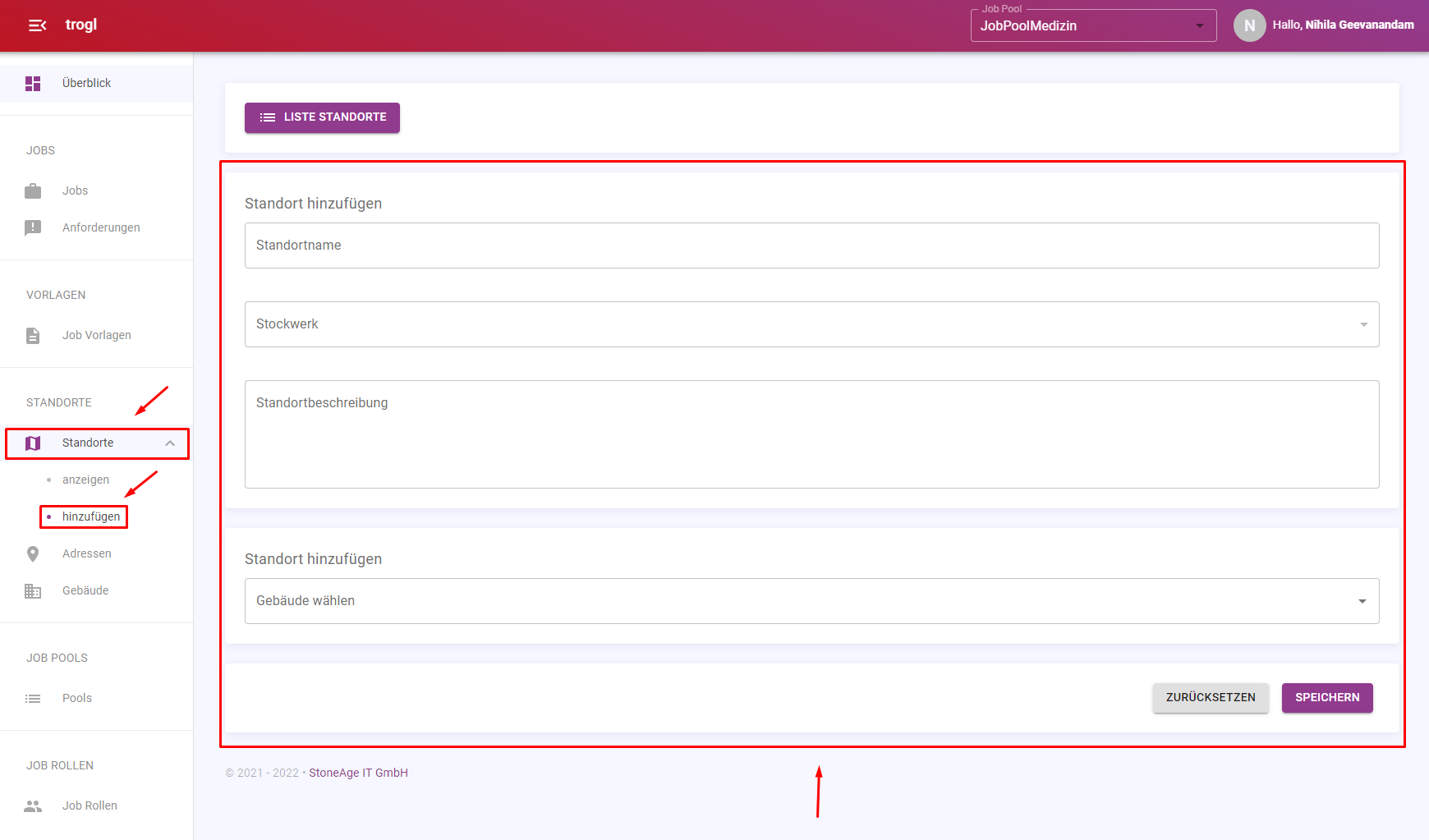
Task: Click the trogl logo text
Action: [81, 25]
